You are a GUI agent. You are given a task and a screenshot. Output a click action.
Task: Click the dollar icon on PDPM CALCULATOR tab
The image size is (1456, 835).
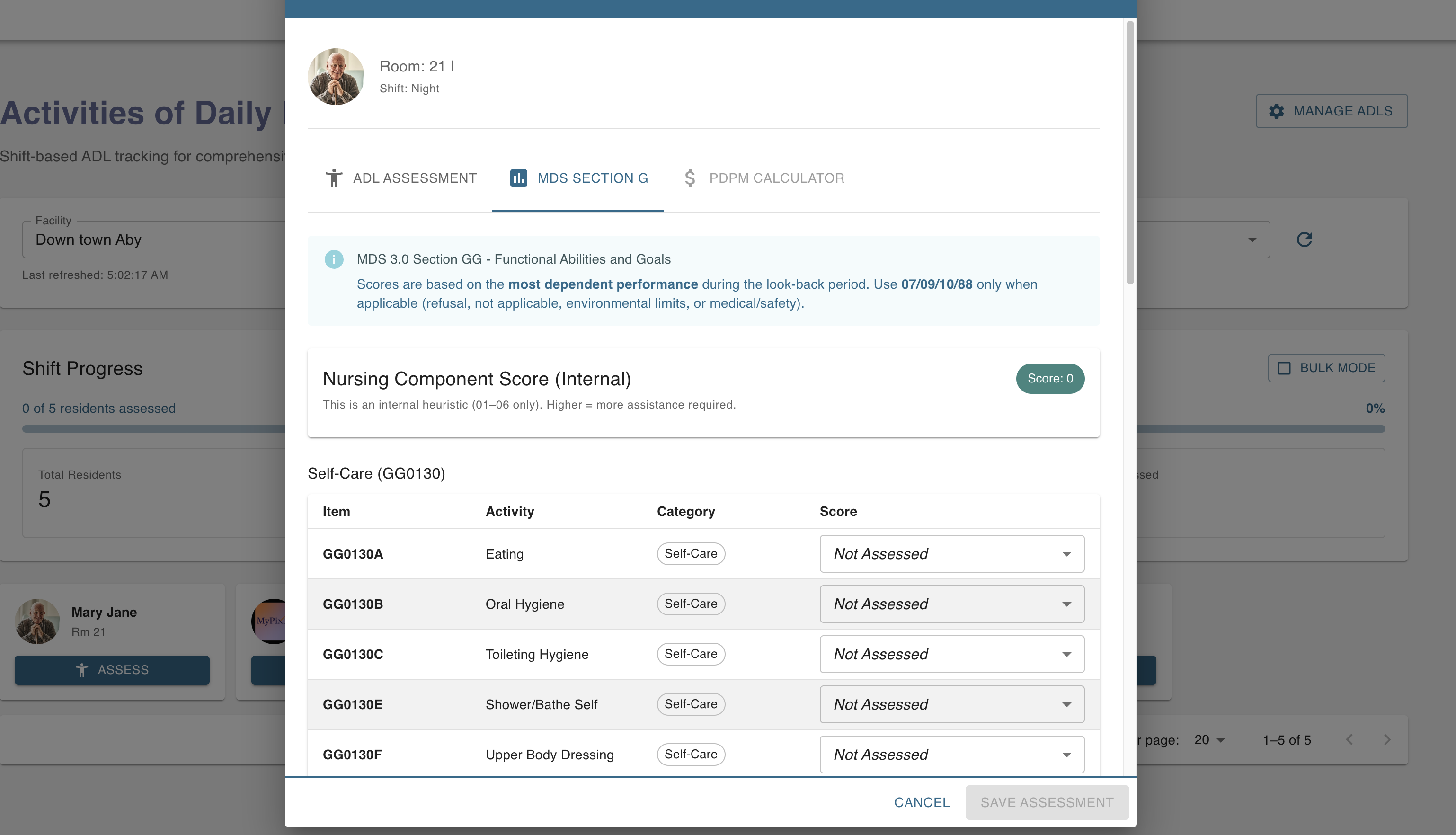690,178
